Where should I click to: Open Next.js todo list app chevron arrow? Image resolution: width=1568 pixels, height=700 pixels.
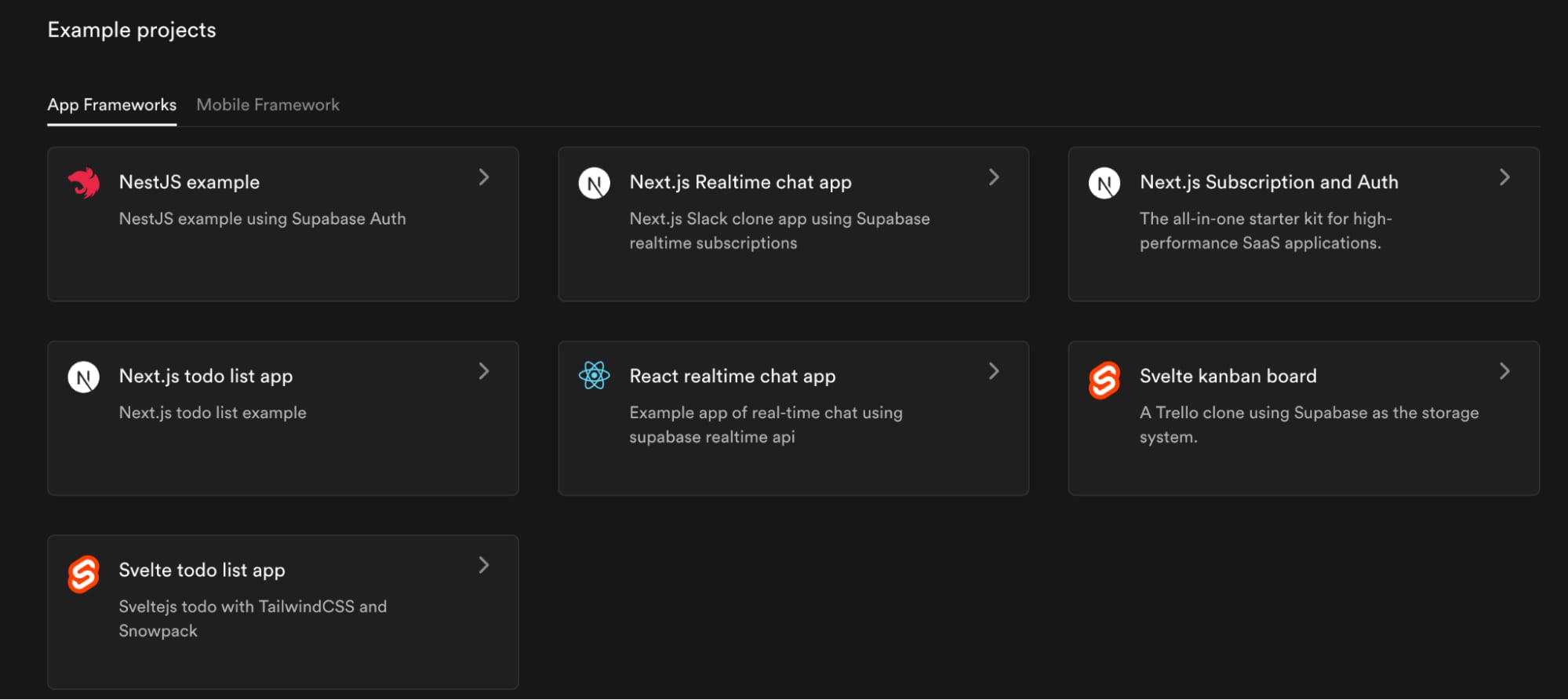(x=484, y=371)
